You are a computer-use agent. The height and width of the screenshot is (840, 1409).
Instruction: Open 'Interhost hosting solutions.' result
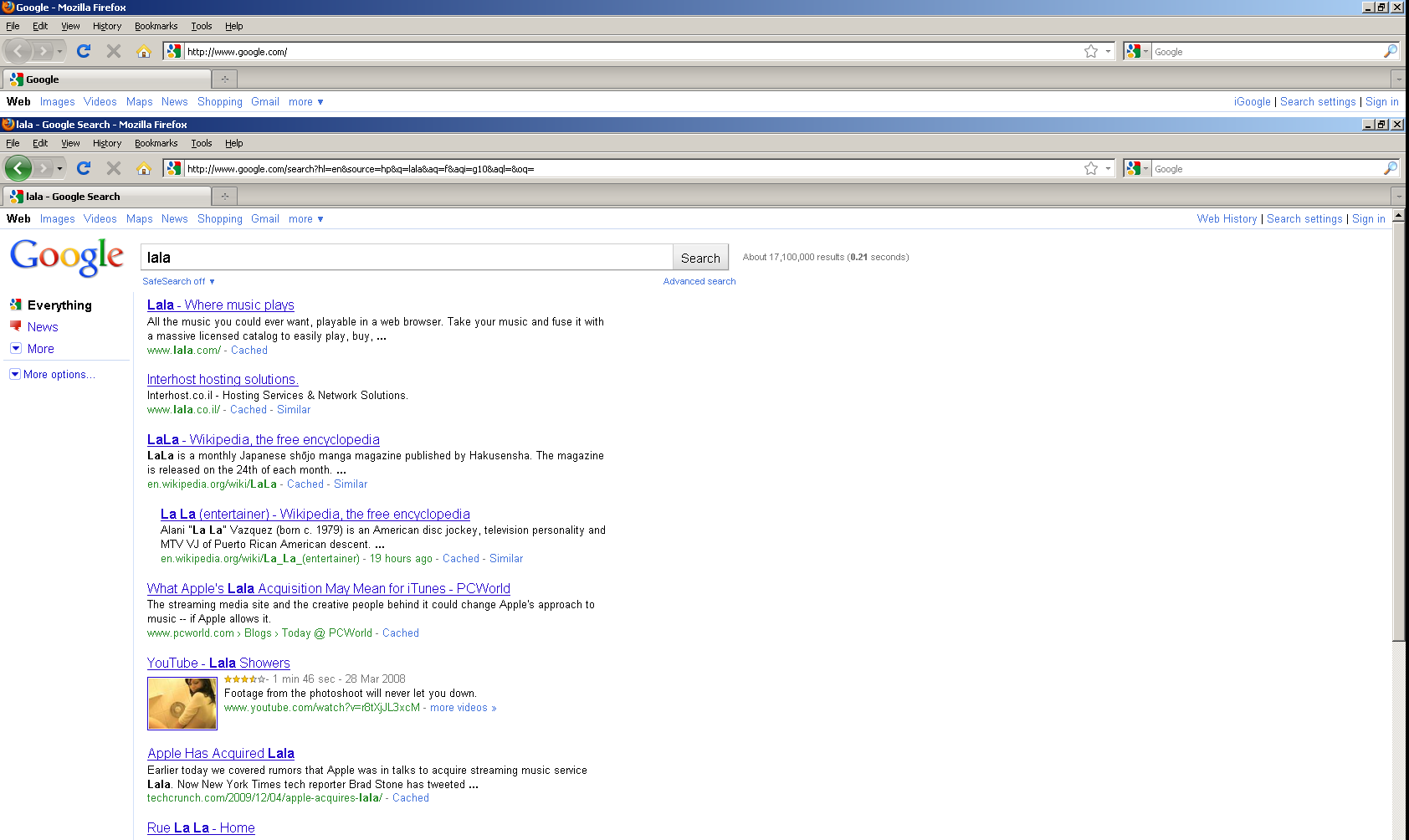point(223,380)
